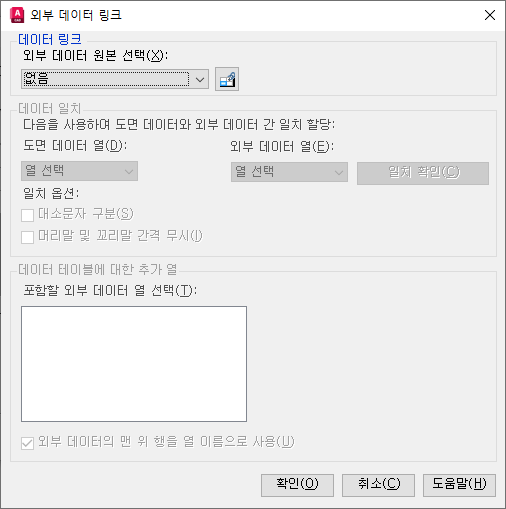Viewport: 506px width, 509px height.
Task: Open the 도면 데이터 열 열 선택 dropdown
Action: [x=79, y=171]
